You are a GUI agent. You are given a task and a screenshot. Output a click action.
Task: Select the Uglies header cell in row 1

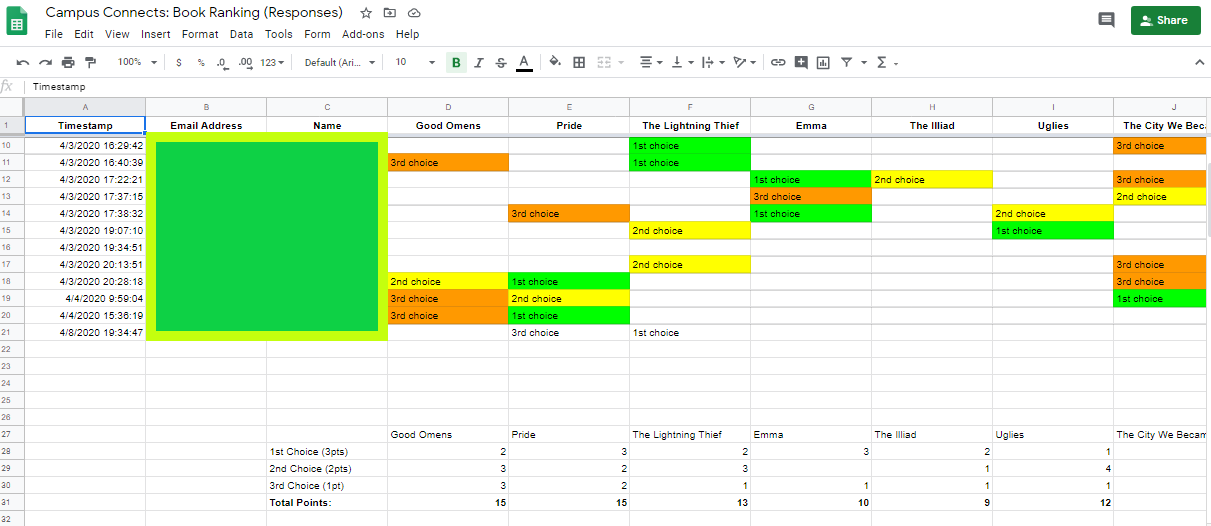(1052, 126)
